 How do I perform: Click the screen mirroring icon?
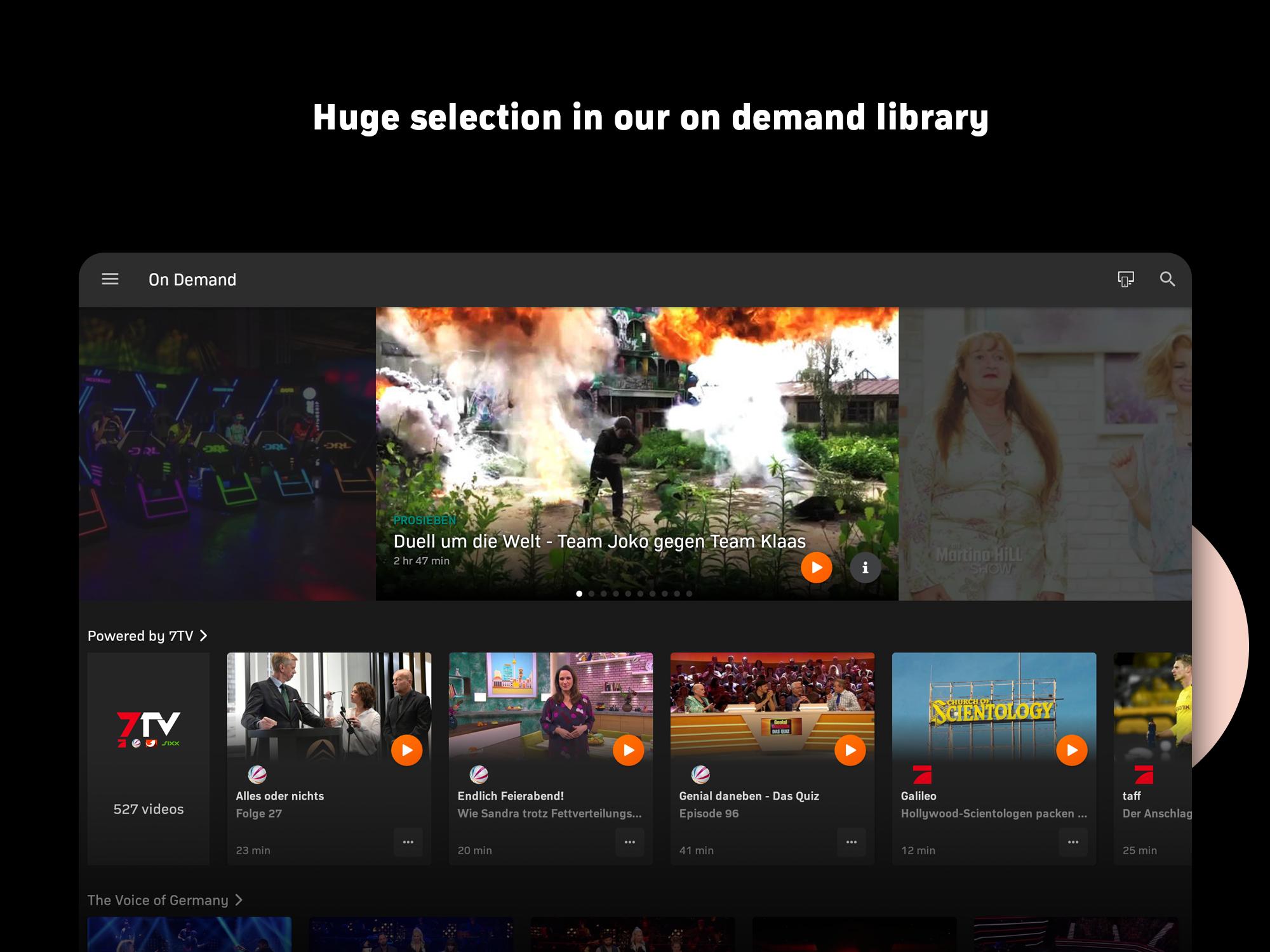tap(1124, 279)
